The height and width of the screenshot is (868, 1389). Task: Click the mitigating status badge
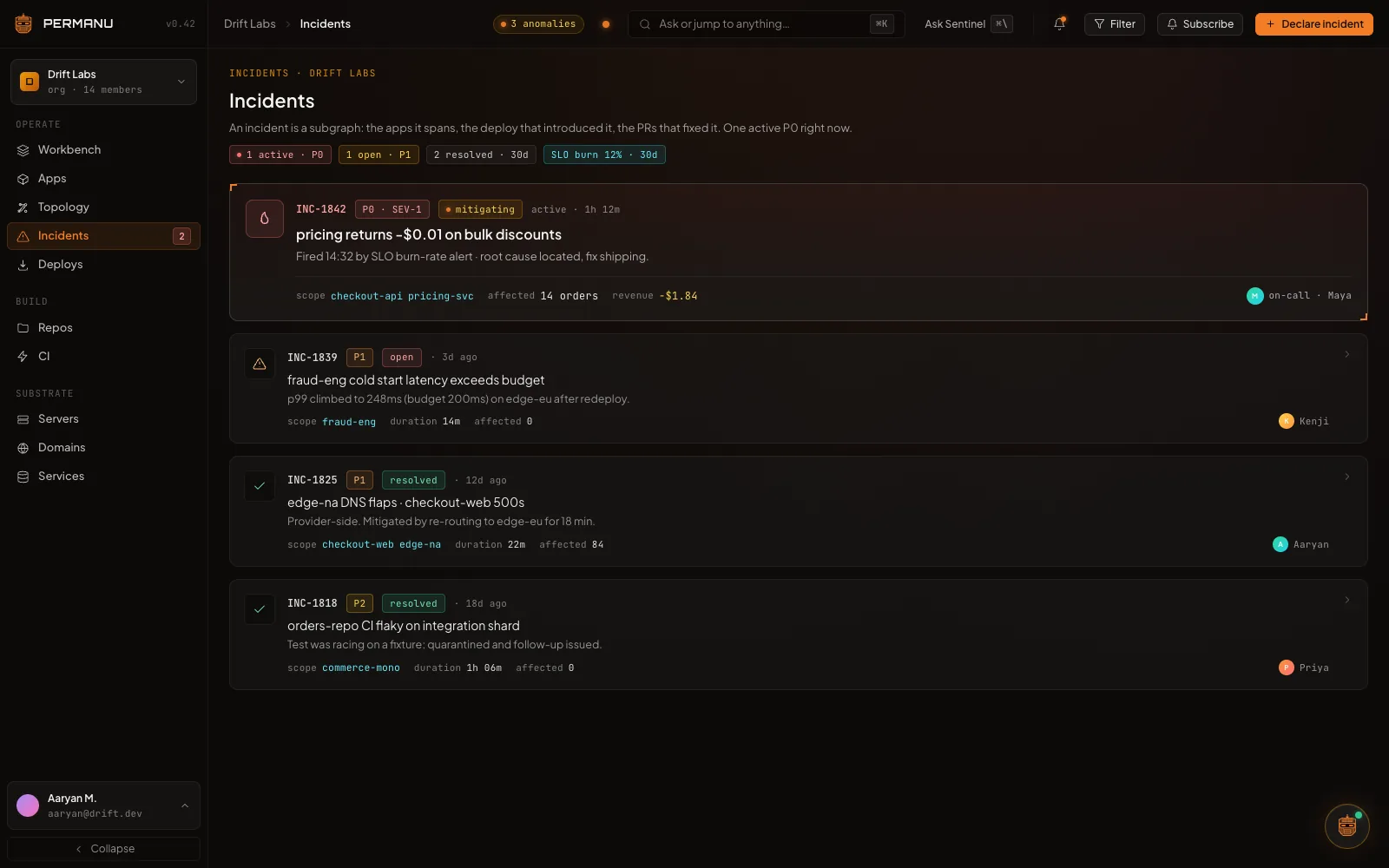coord(480,209)
